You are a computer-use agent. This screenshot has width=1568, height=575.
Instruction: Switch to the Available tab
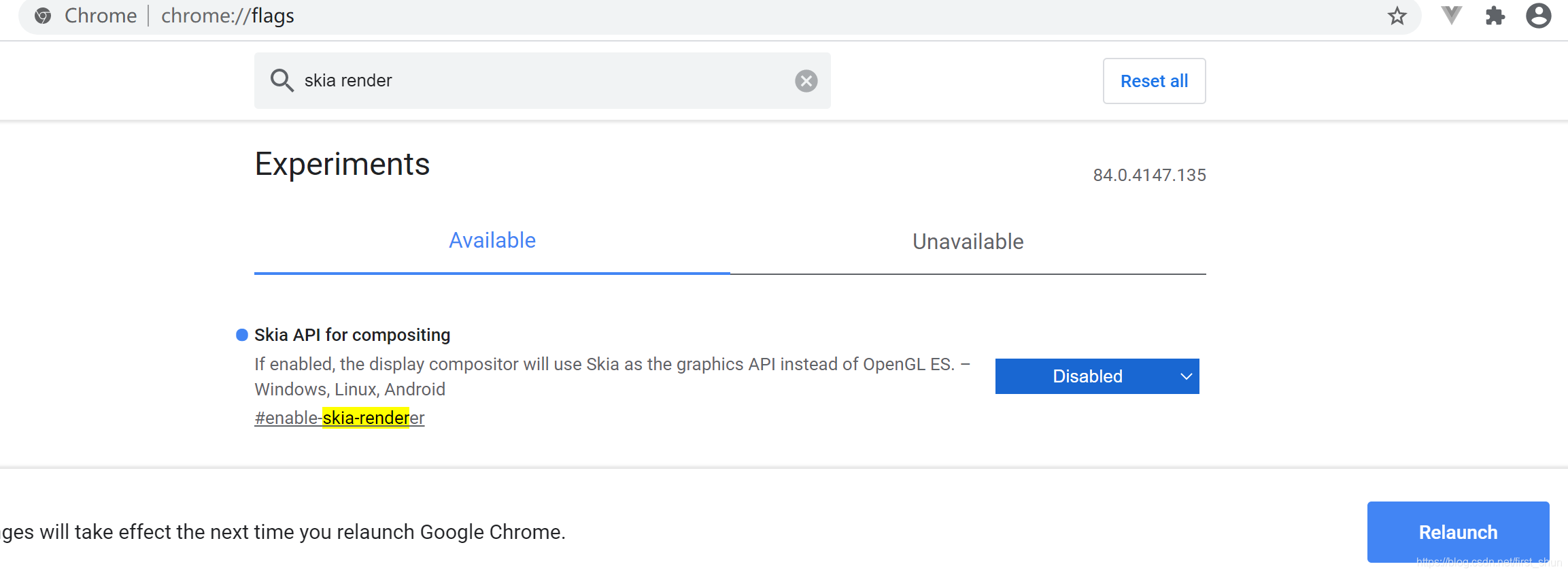click(492, 241)
